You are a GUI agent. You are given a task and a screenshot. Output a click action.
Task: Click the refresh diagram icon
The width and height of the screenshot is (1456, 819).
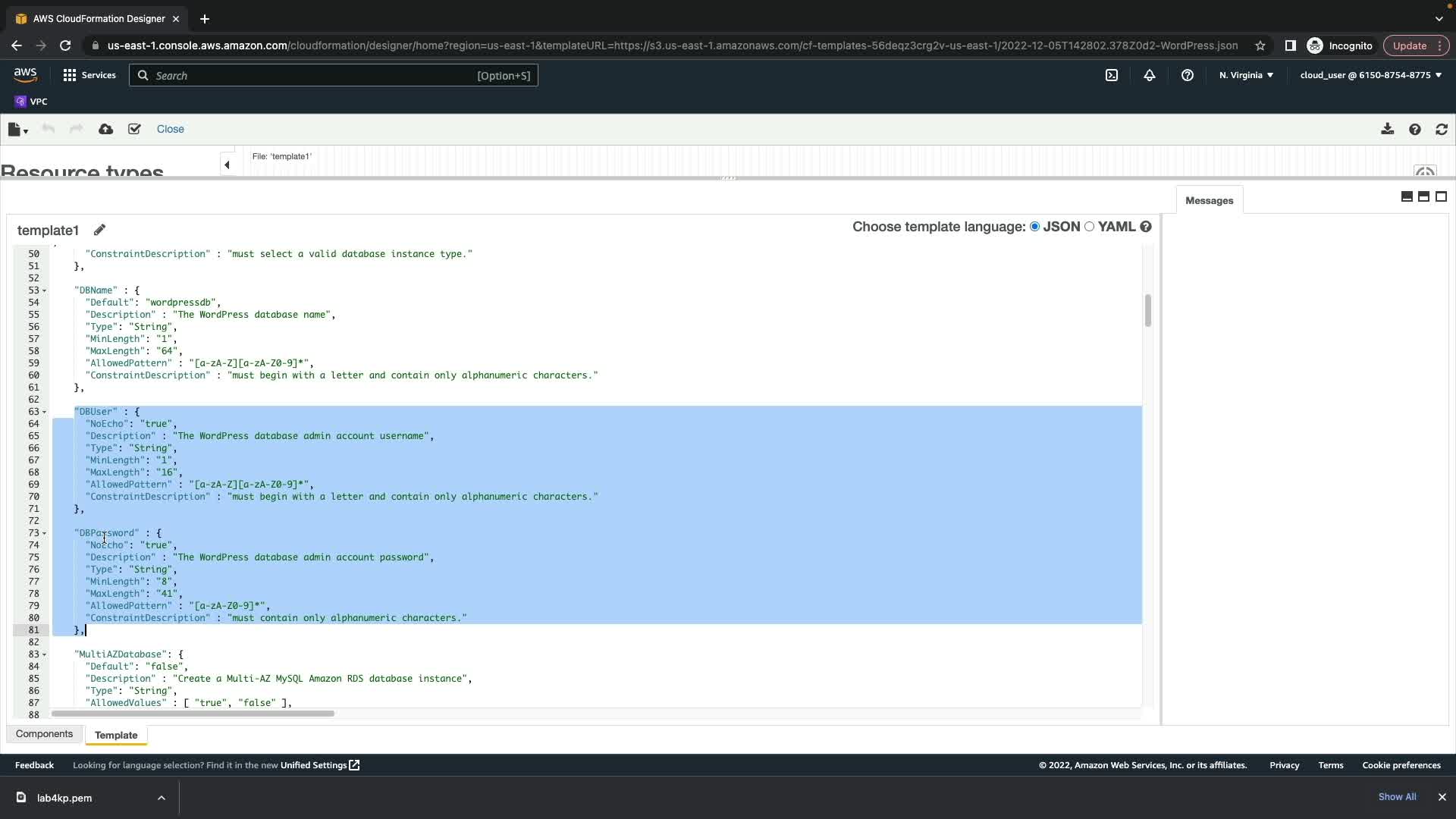[x=1442, y=129]
